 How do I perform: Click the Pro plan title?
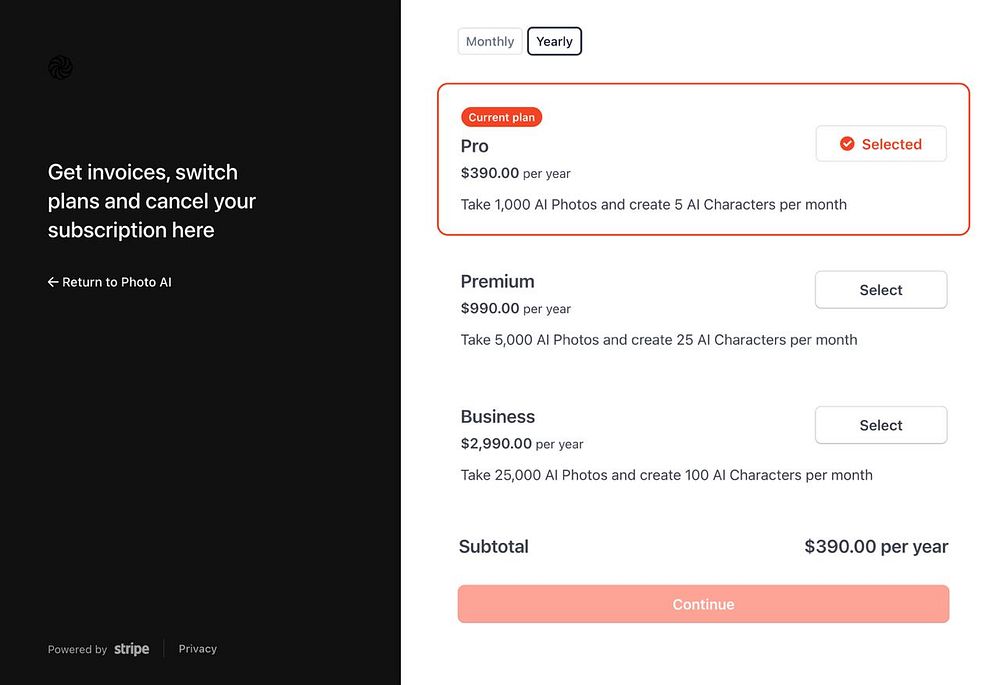(475, 146)
